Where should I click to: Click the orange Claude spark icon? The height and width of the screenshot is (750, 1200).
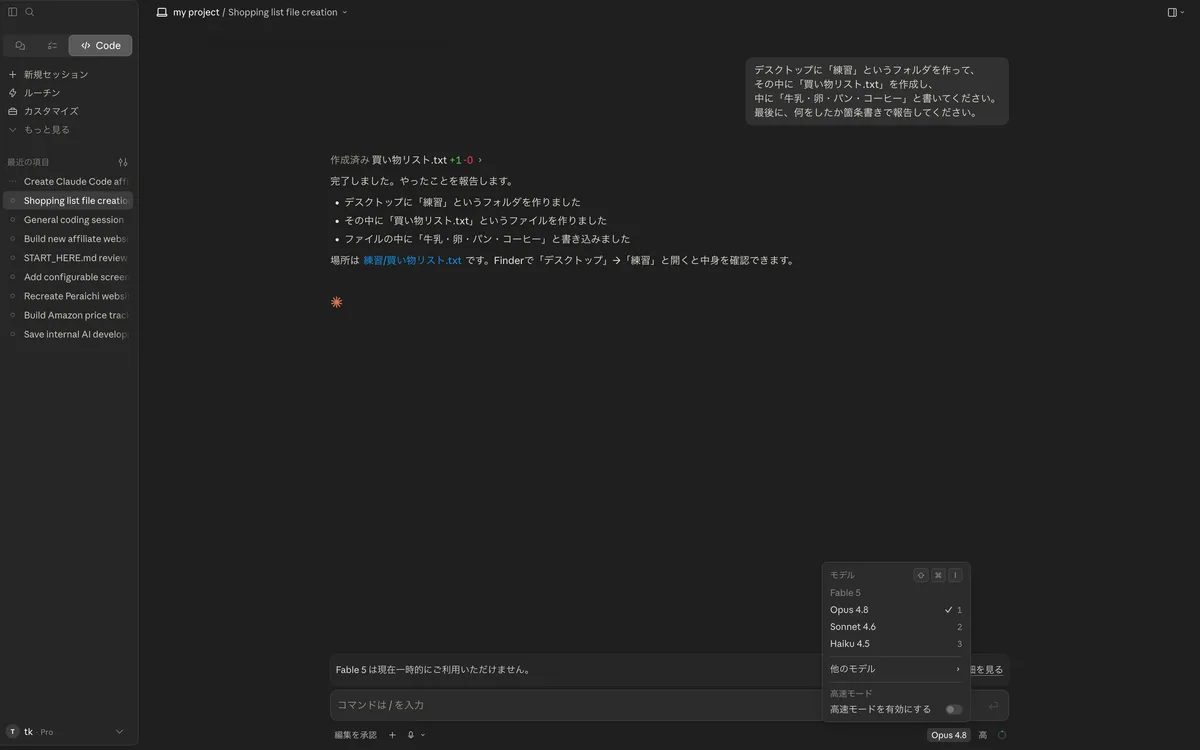(336, 302)
